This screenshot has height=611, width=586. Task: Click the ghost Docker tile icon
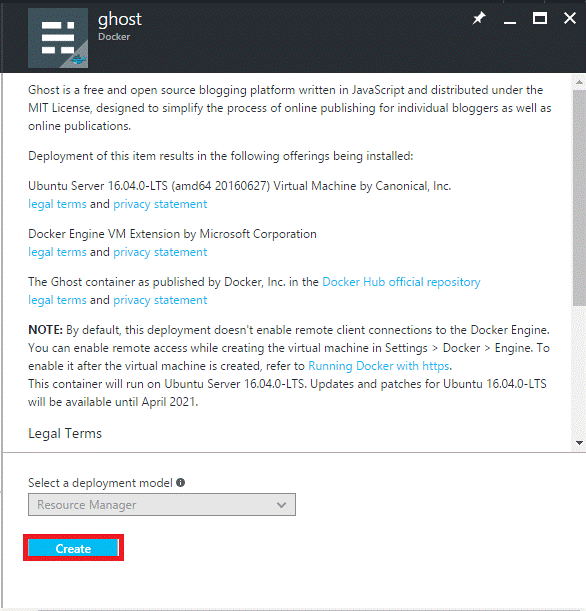(x=58, y=38)
